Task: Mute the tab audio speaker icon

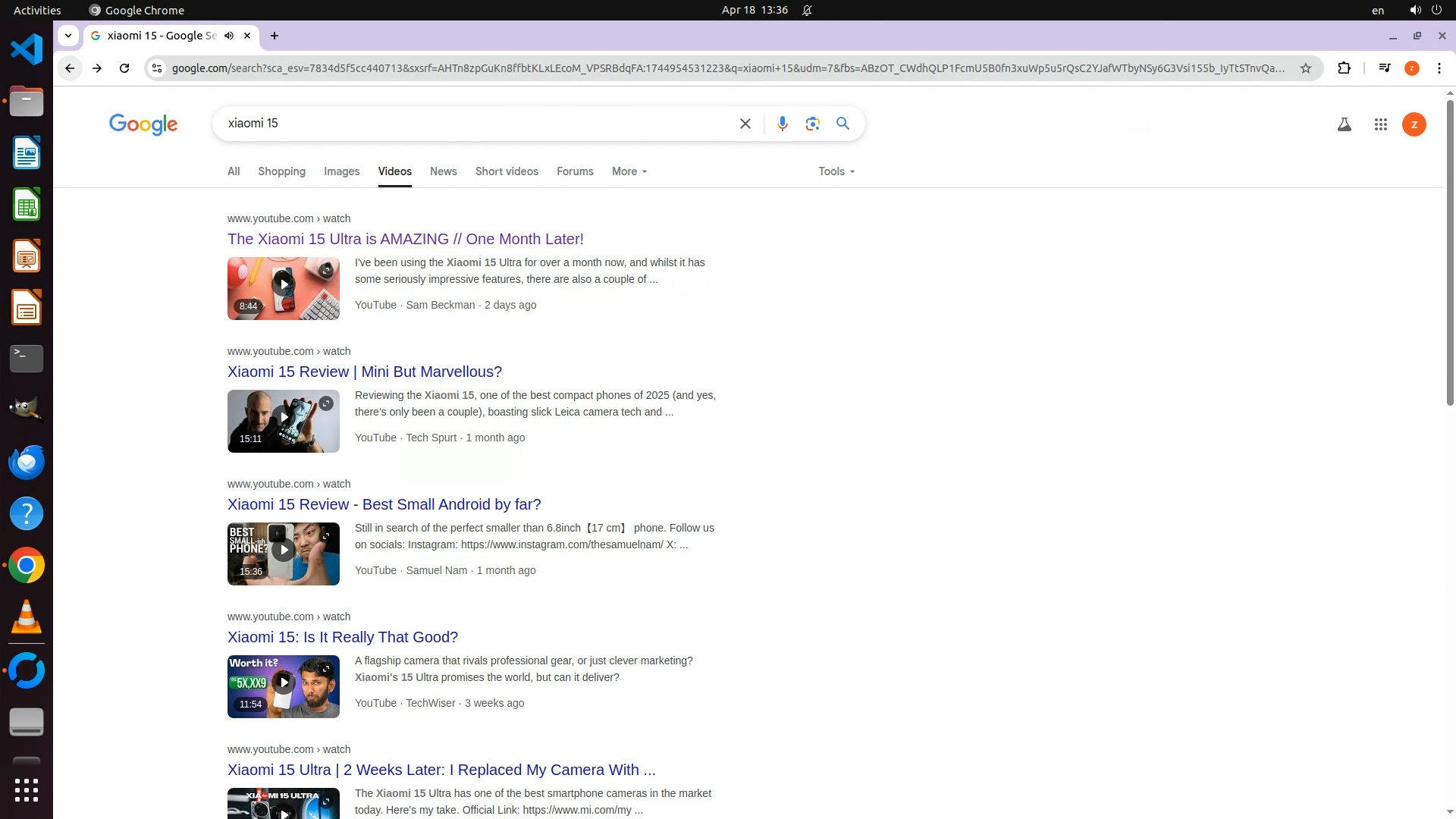Action: pos(229,36)
